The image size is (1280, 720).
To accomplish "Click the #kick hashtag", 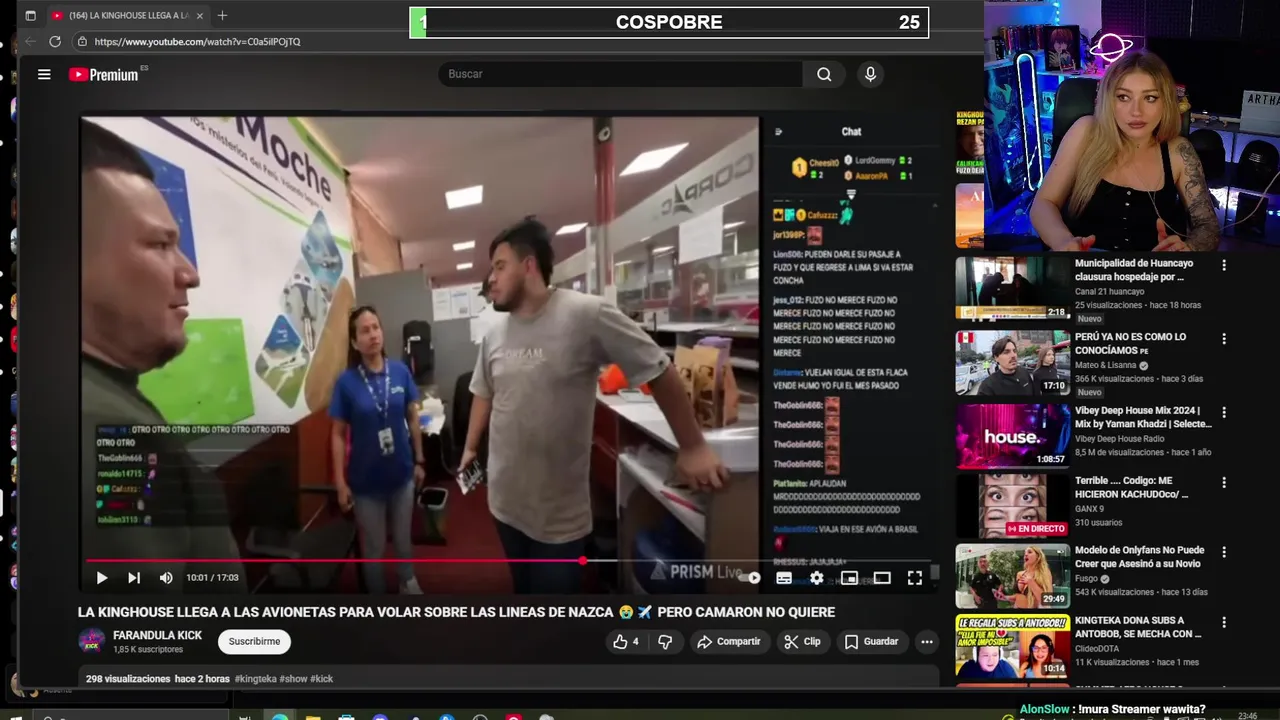I will pyautogui.click(x=322, y=679).
